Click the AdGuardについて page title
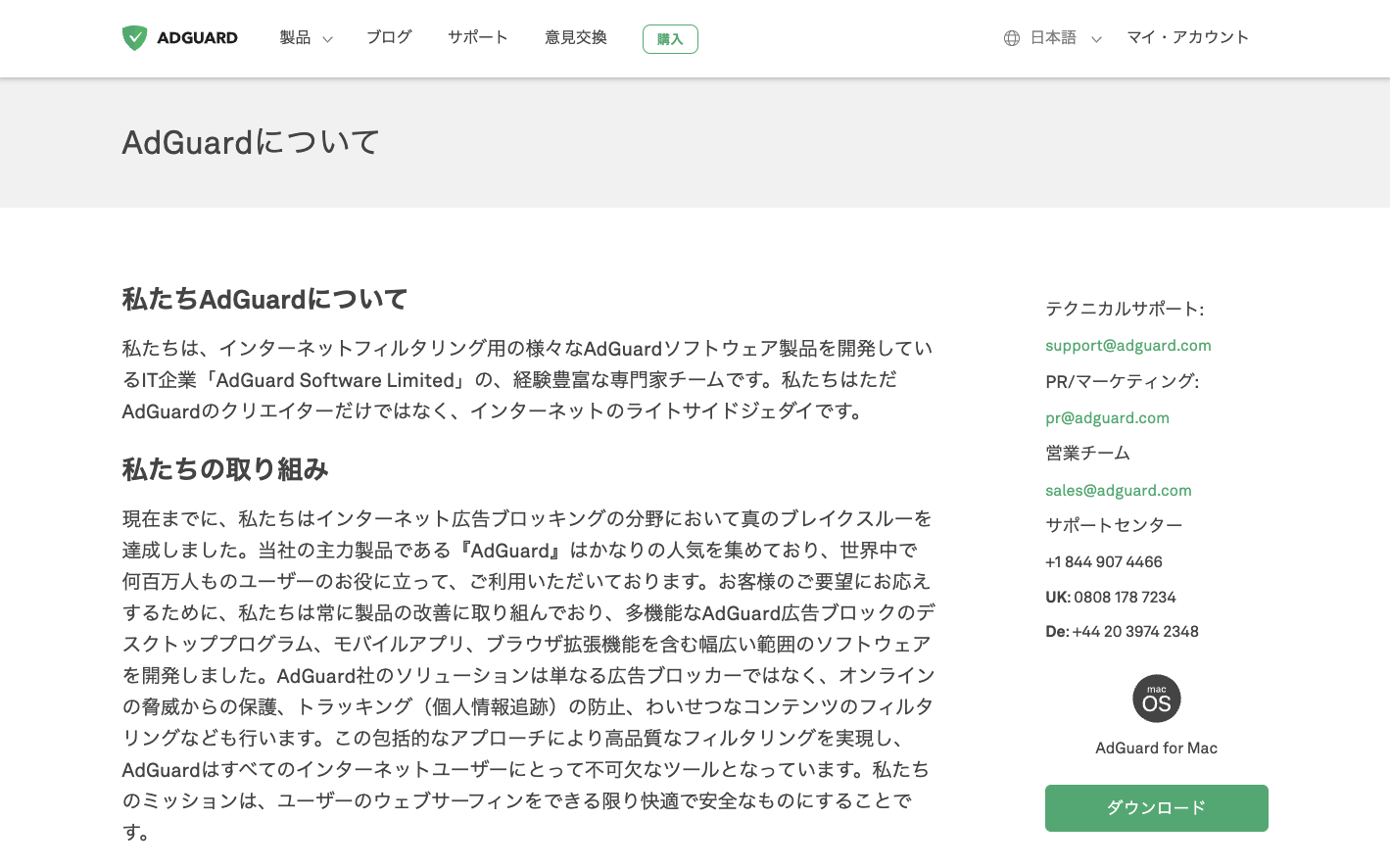 [251, 143]
